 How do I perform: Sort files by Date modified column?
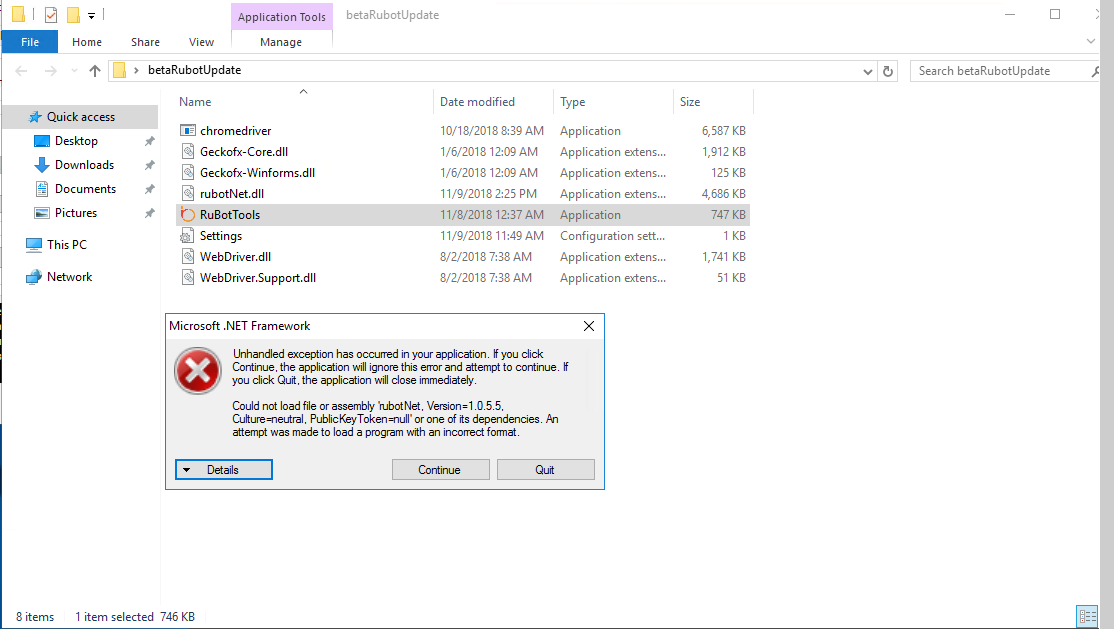tap(478, 102)
